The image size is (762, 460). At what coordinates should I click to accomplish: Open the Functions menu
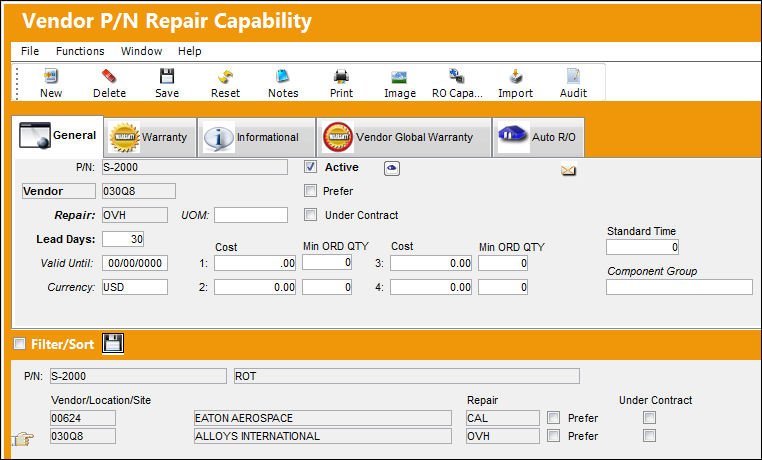[80, 51]
